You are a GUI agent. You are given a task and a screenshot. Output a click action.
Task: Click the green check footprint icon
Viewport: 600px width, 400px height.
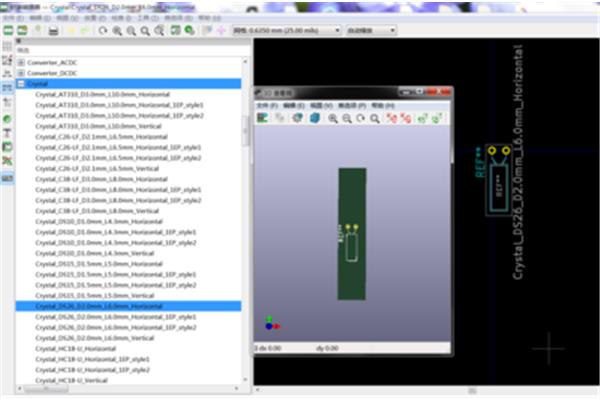click(x=189, y=30)
